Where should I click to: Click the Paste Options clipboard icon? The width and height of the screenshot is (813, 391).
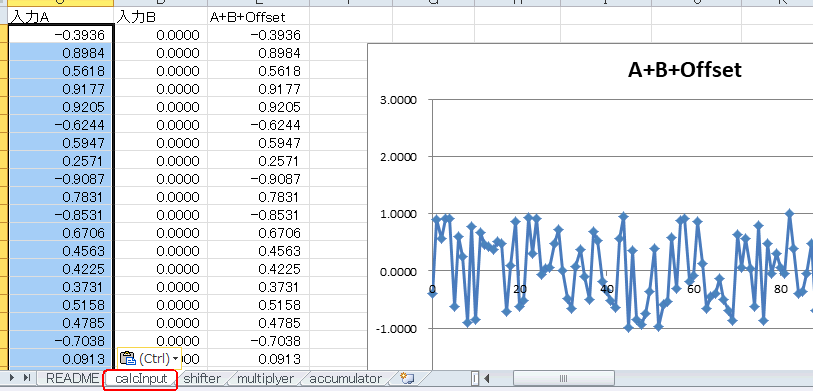tap(128, 358)
